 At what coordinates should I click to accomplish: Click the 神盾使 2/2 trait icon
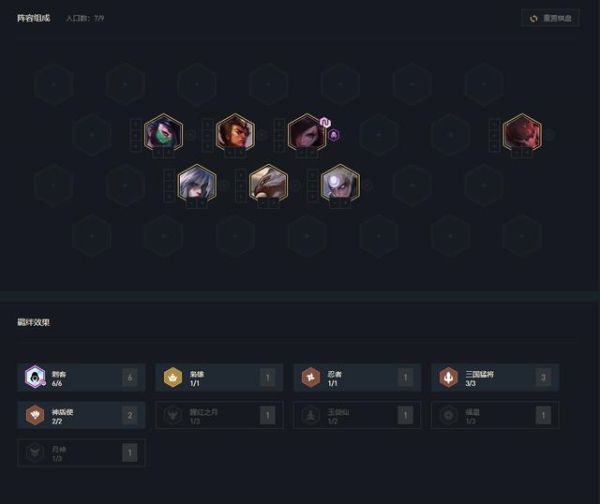[35, 415]
